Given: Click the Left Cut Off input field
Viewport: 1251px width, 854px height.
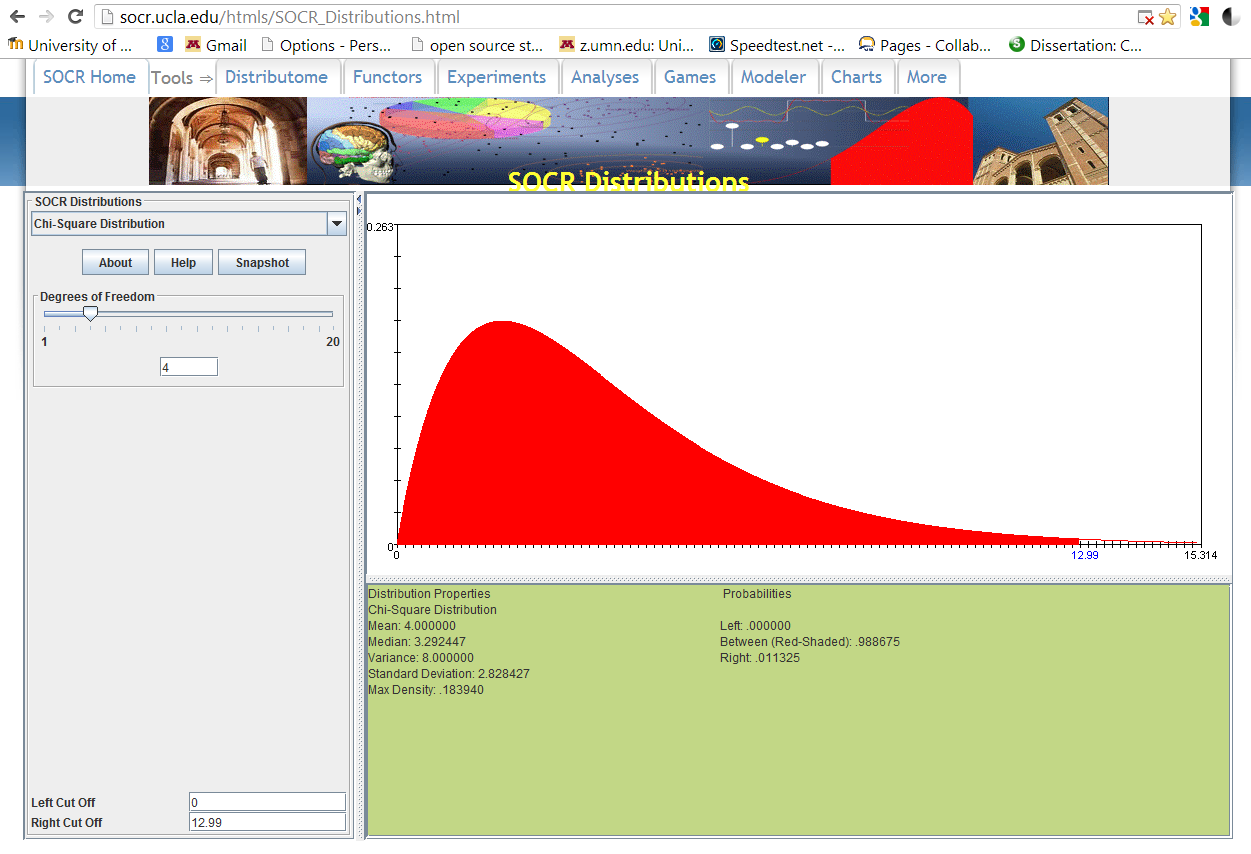Looking at the screenshot, I should (267, 802).
